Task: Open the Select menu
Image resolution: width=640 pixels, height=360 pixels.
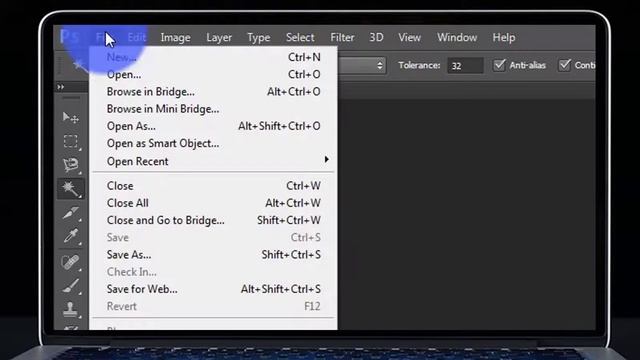Action: (x=300, y=38)
